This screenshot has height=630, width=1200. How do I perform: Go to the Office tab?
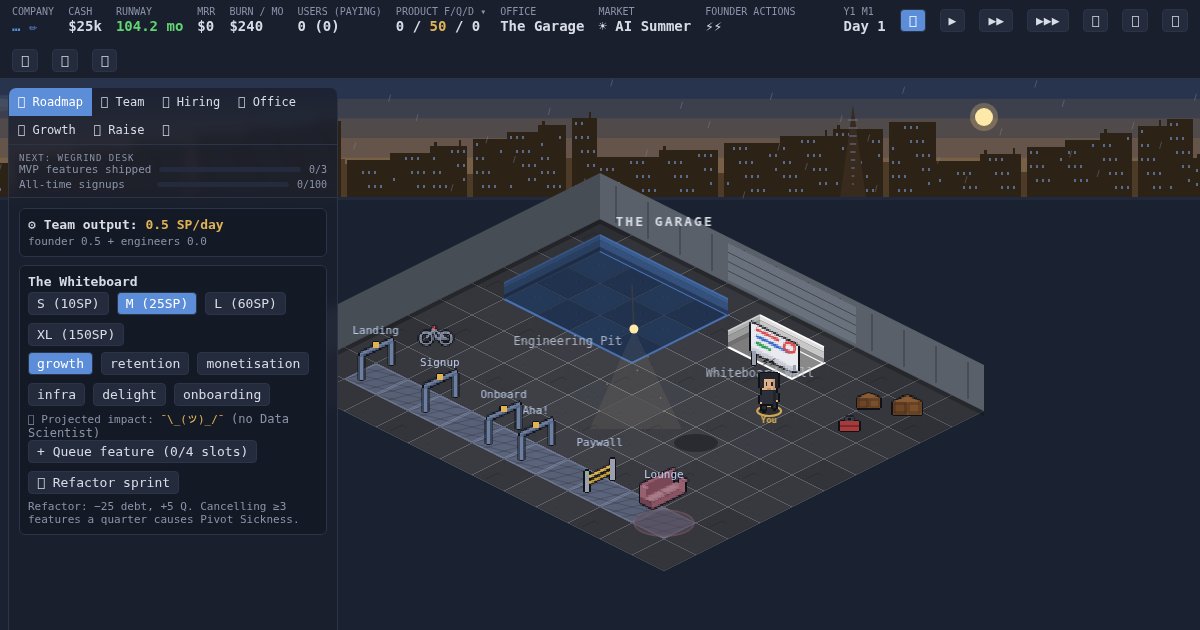(267, 102)
